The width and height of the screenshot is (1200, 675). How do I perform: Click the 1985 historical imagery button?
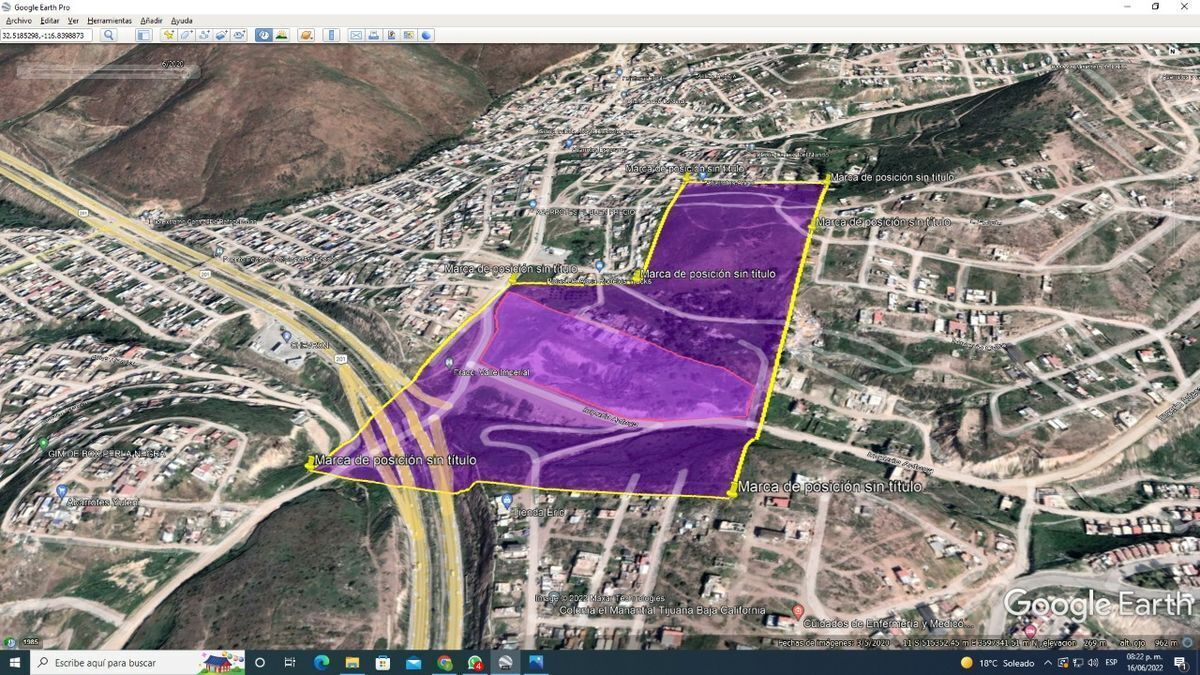click(x=26, y=642)
